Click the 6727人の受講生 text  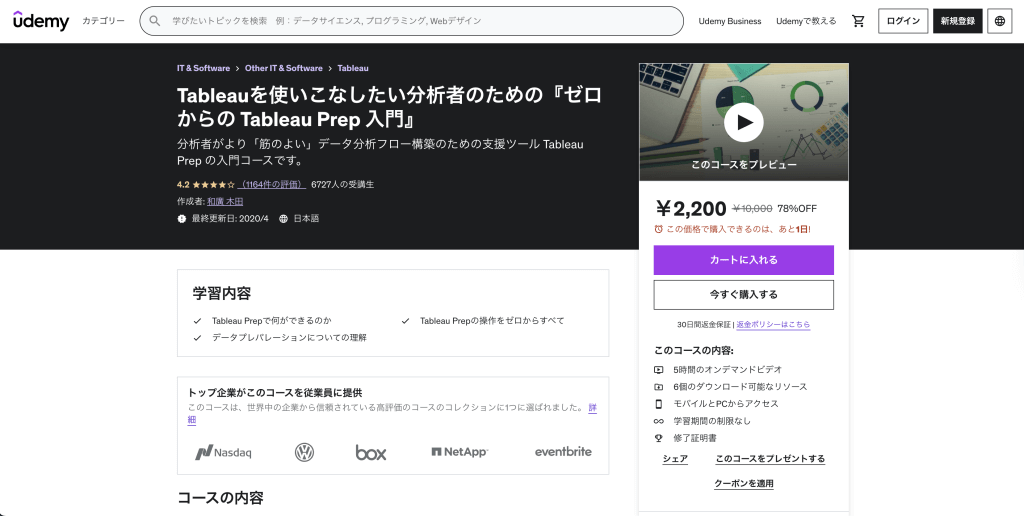tap(342, 185)
